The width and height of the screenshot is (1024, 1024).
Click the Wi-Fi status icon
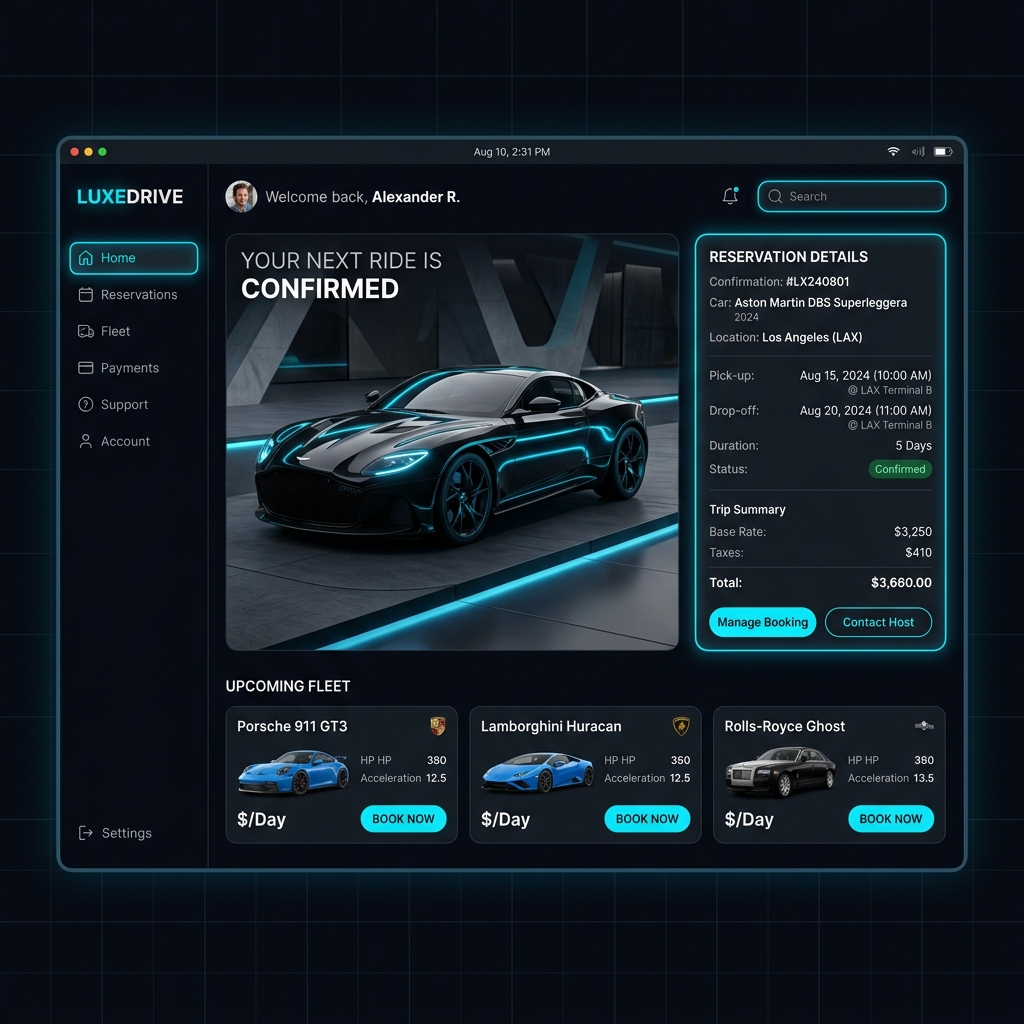[x=893, y=152]
